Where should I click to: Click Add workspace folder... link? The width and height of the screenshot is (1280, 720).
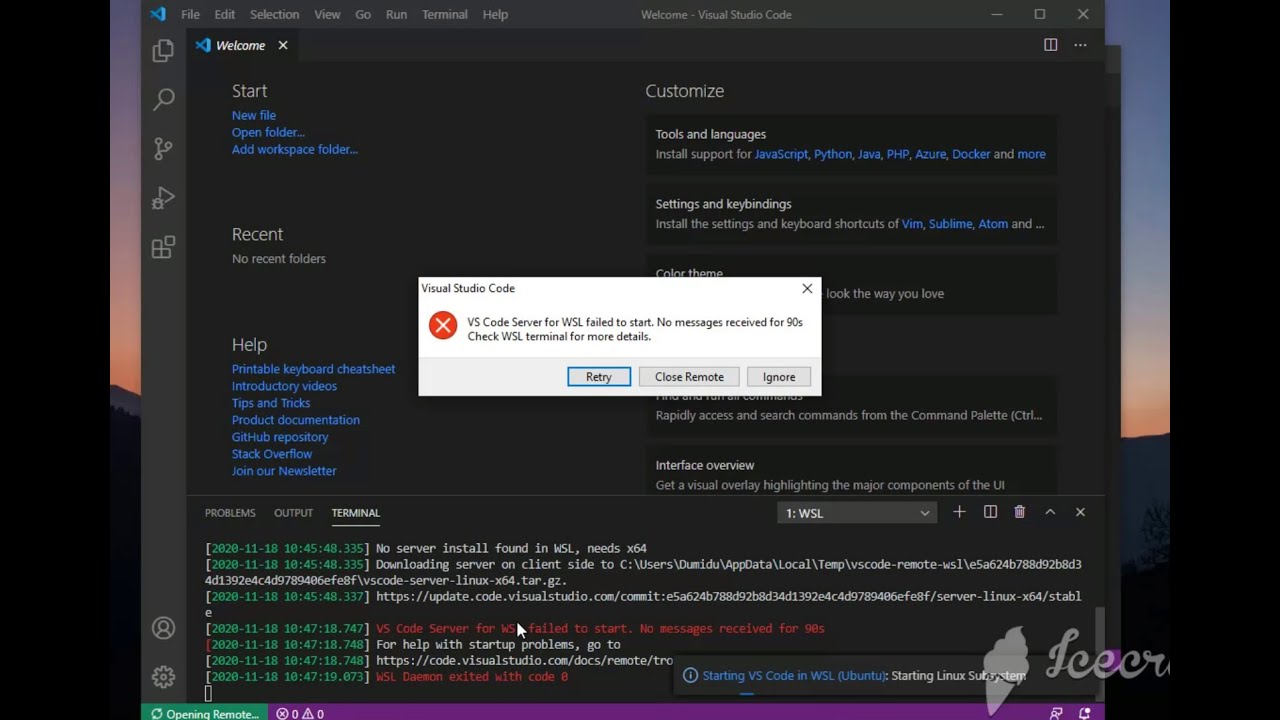(x=295, y=149)
